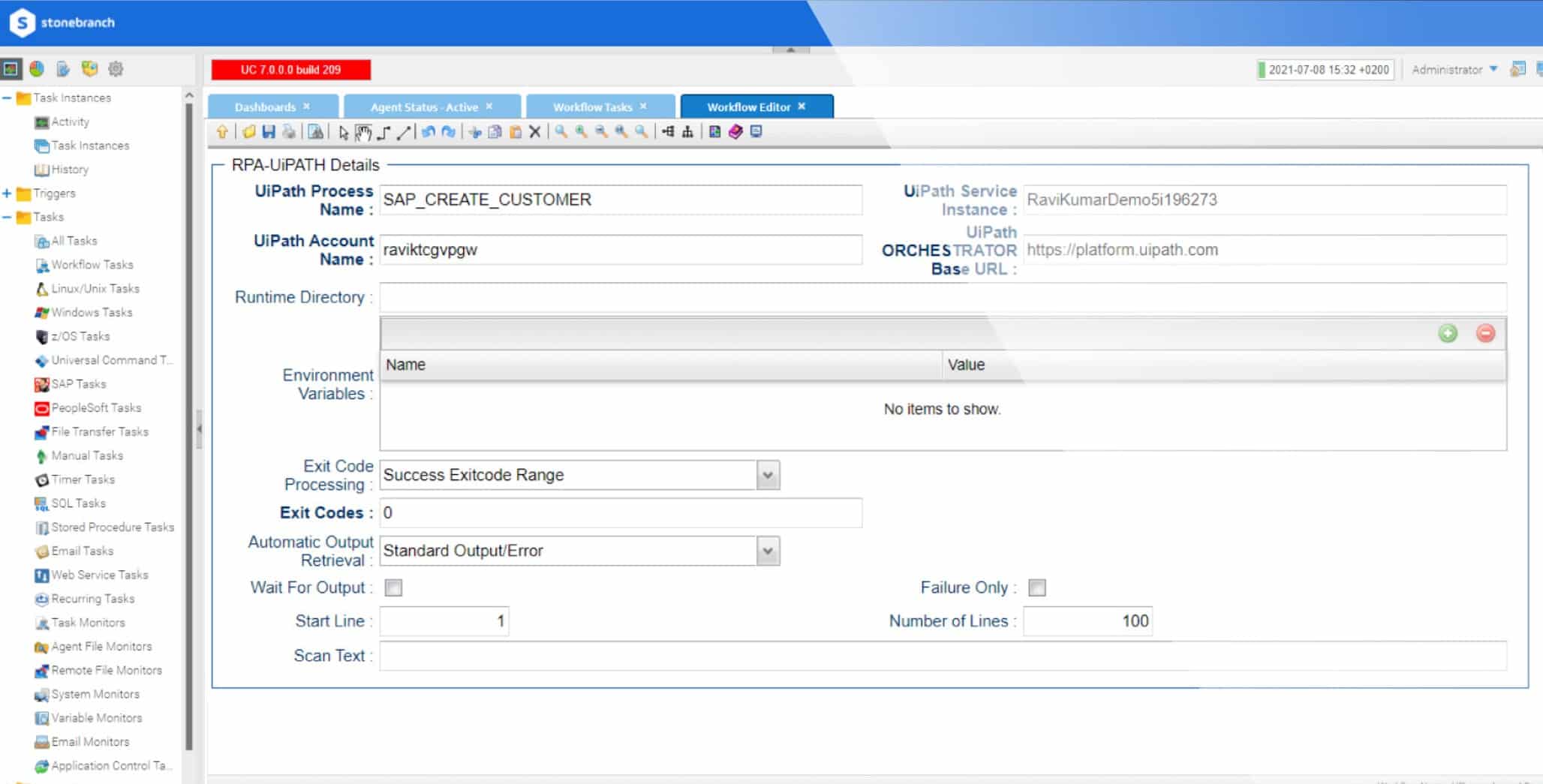Screen dimensions: 1543x784
Task: Click the purple book icon in toolbar
Action: coord(735,132)
